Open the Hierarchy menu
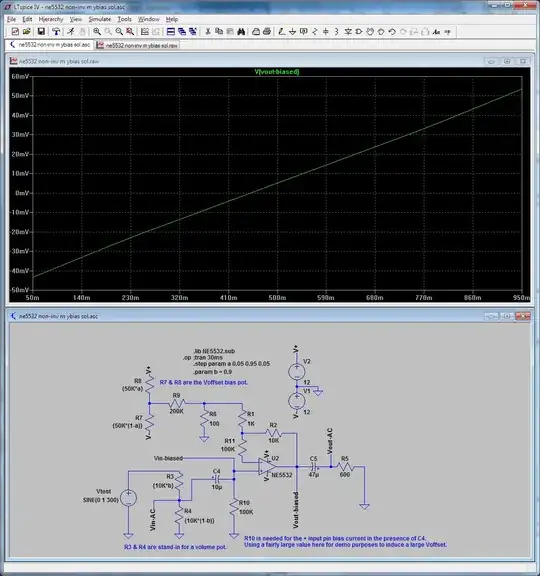The height and width of the screenshot is (576, 540). (51, 19)
